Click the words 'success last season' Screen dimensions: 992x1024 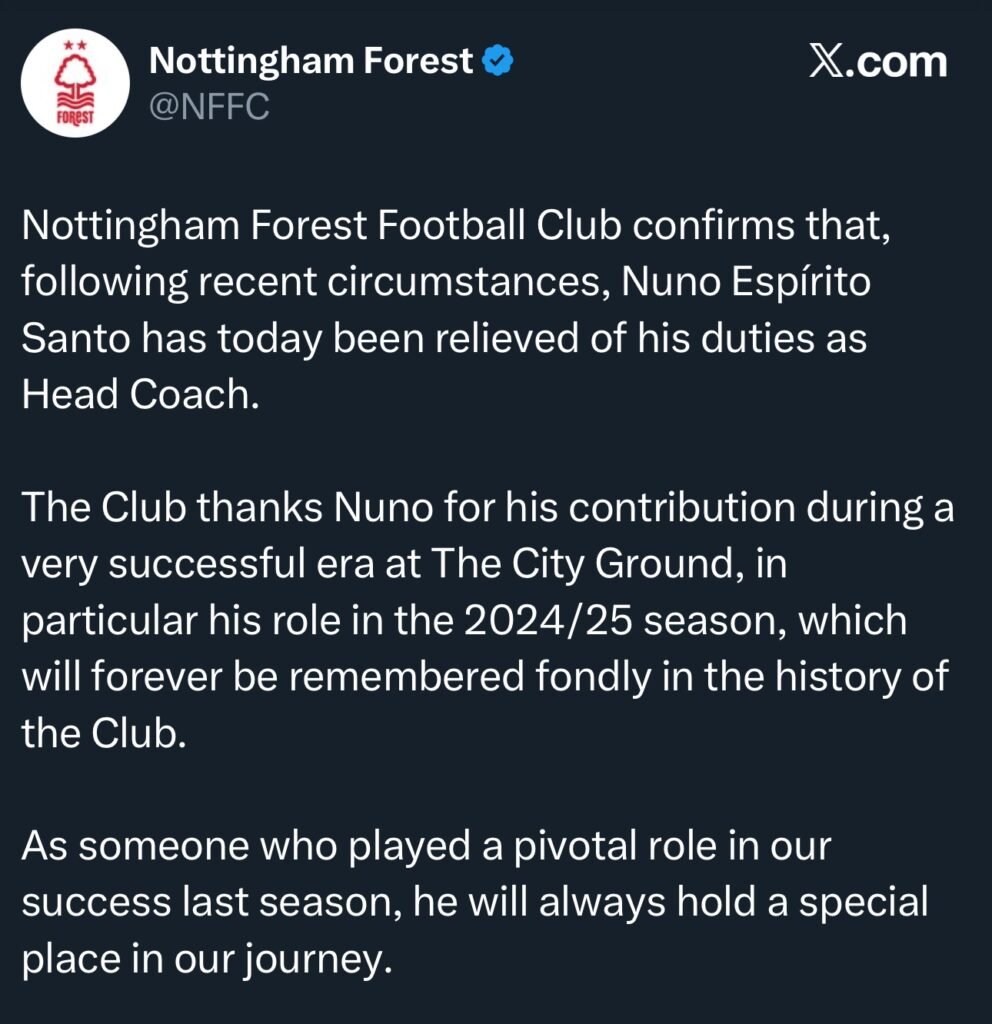click(216, 903)
